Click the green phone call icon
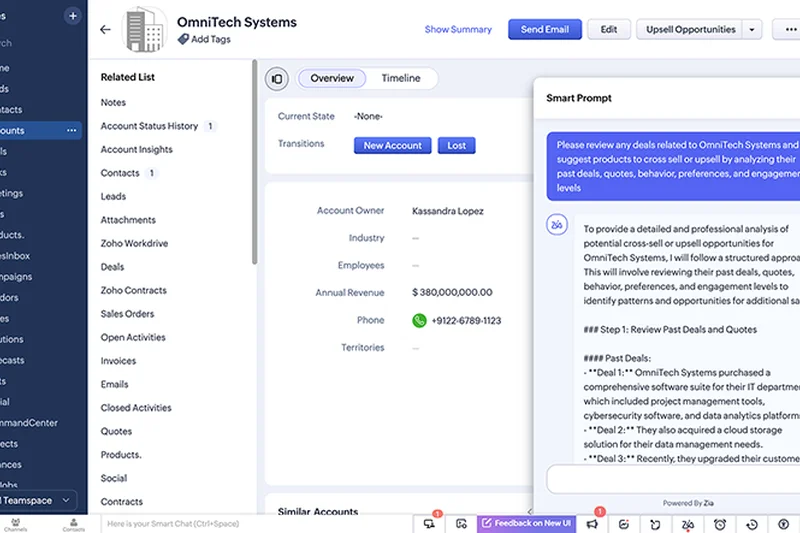This screenshot has width=800, height=533. pyautogui.click(x=419, y=320)
